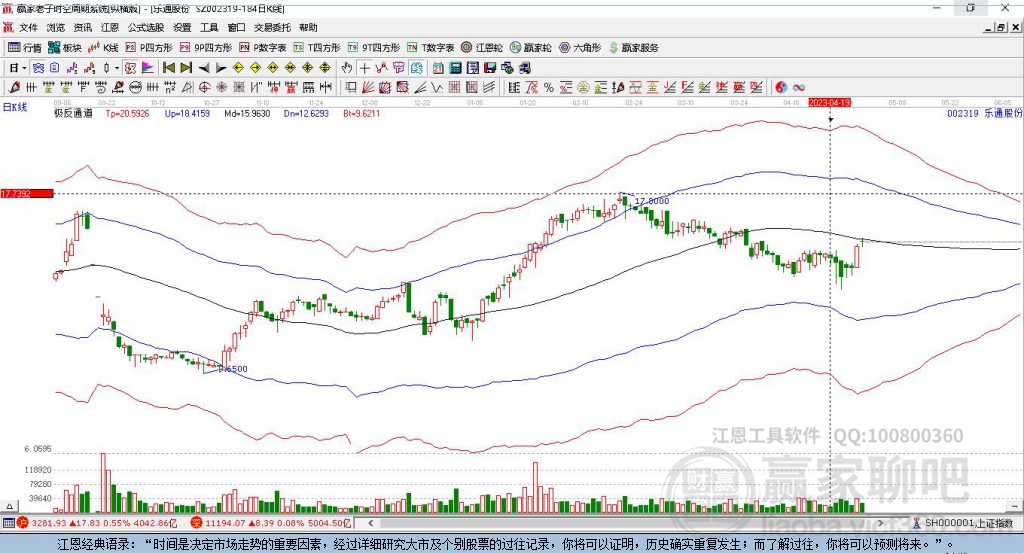Click the down arrow at right of volume panel

(1014, 506)
